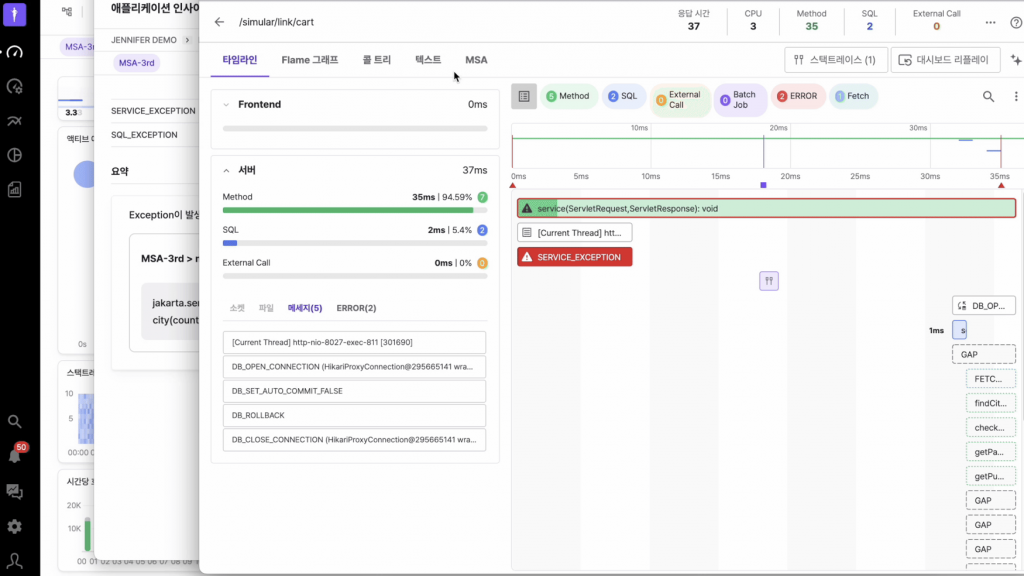The width and height of the screenshot is (1024, 576).
Task: Toggle the Method filter chip
Action: 568,96
